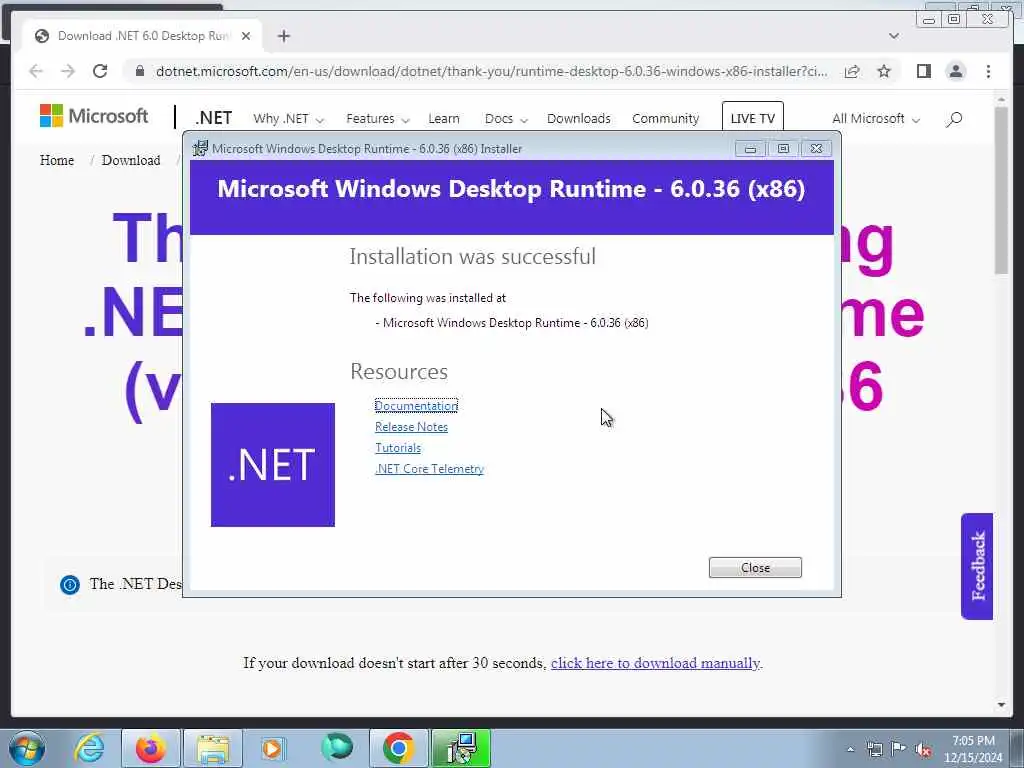Screen dimensions: 1024x768
Task: Open Chrome tab search chevron
Action: tap(893, 36)
